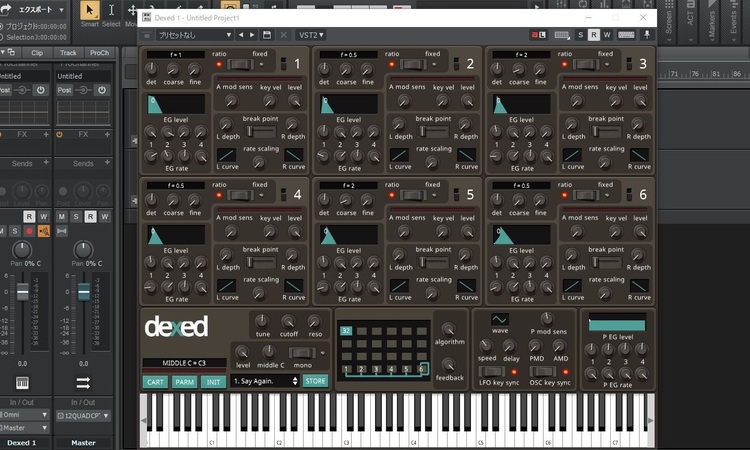The width and height of the screenshot is (750, 450).
Task: Click the routing arrows icon on Master strip
Action: 83,383
